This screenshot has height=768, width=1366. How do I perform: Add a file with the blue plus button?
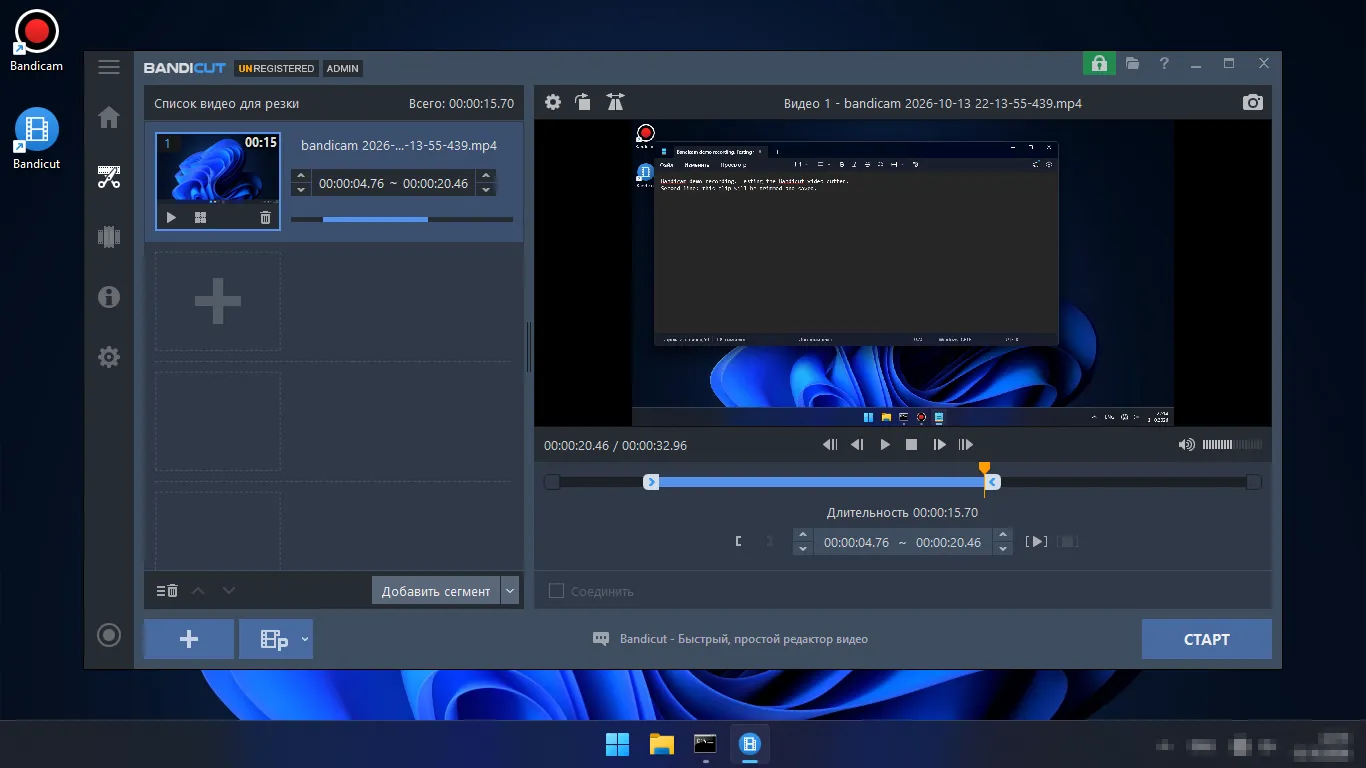pos(189,639)
